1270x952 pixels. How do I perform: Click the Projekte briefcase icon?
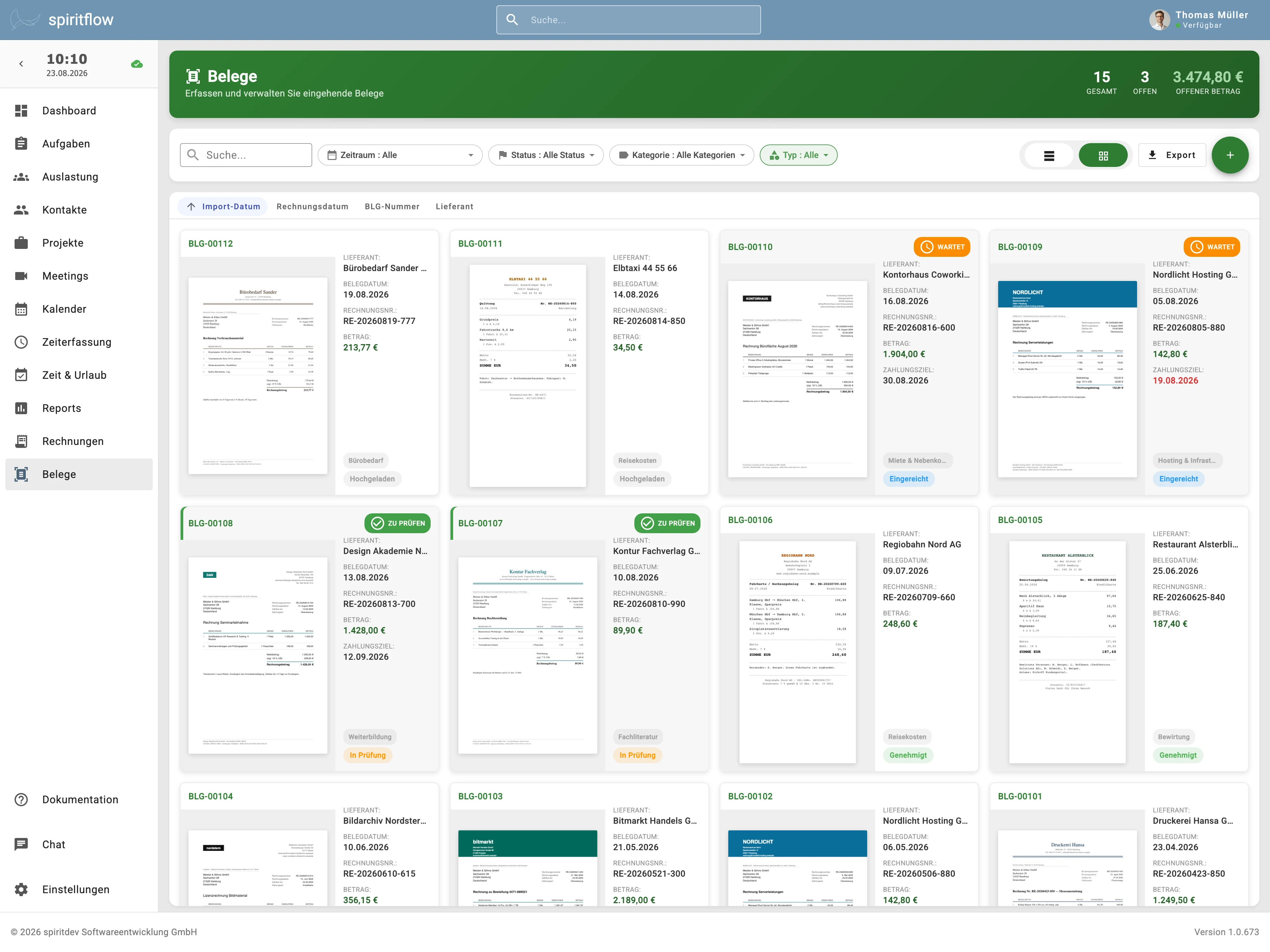click(21, 243)
